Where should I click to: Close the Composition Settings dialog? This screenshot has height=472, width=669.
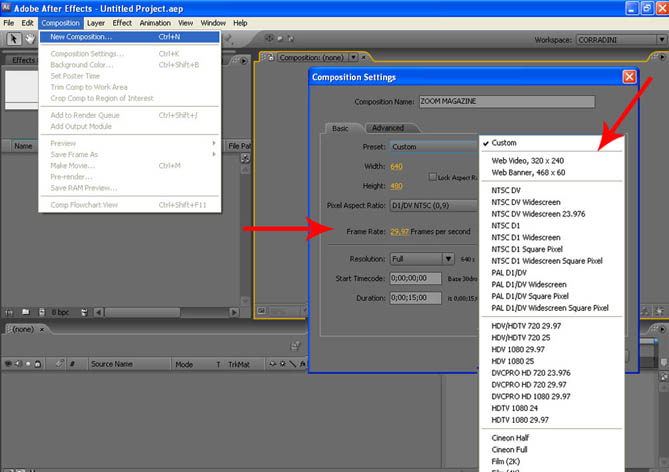(628, 77)
